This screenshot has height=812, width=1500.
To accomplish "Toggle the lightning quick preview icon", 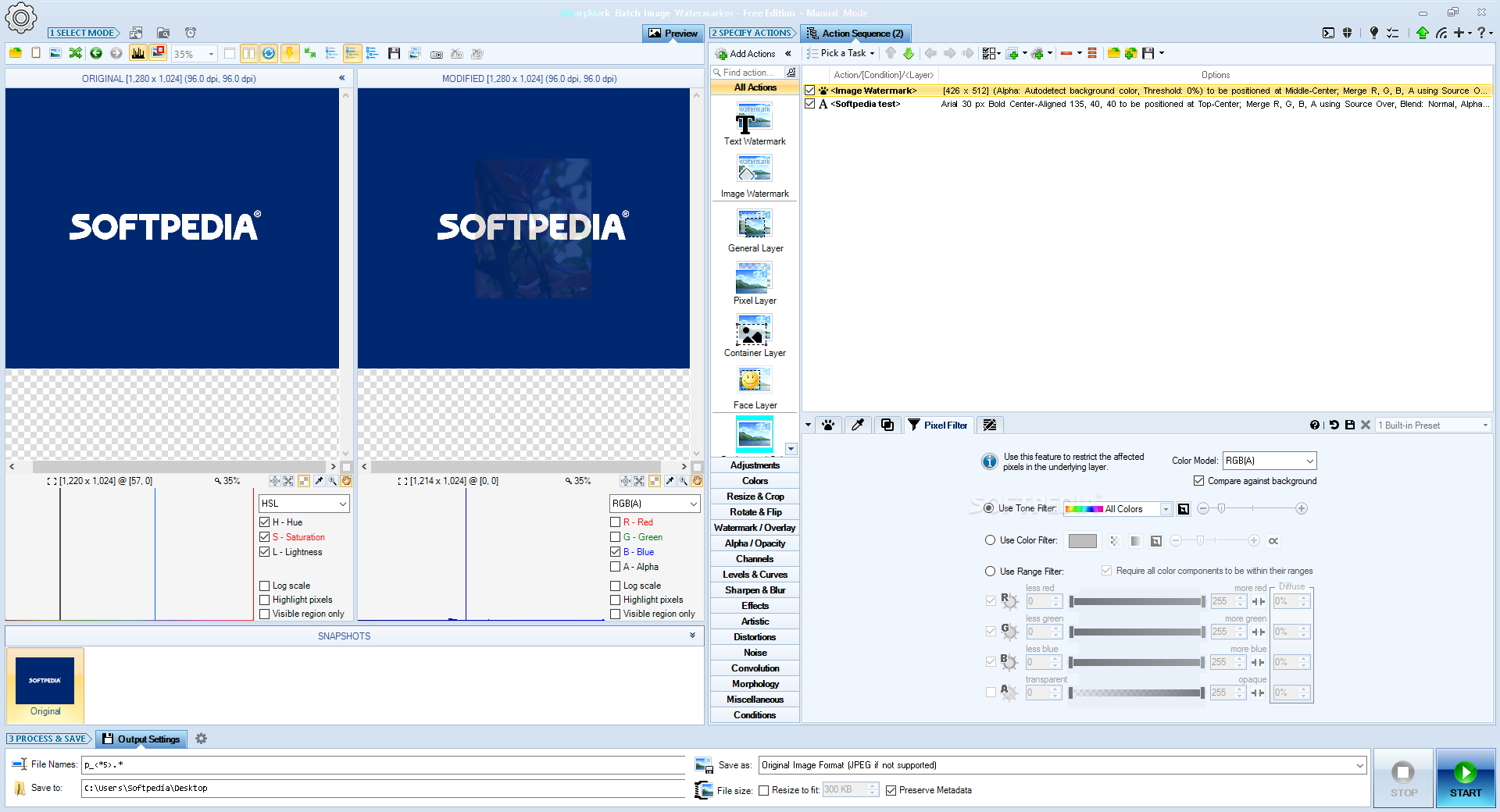I will coord(289,53).
